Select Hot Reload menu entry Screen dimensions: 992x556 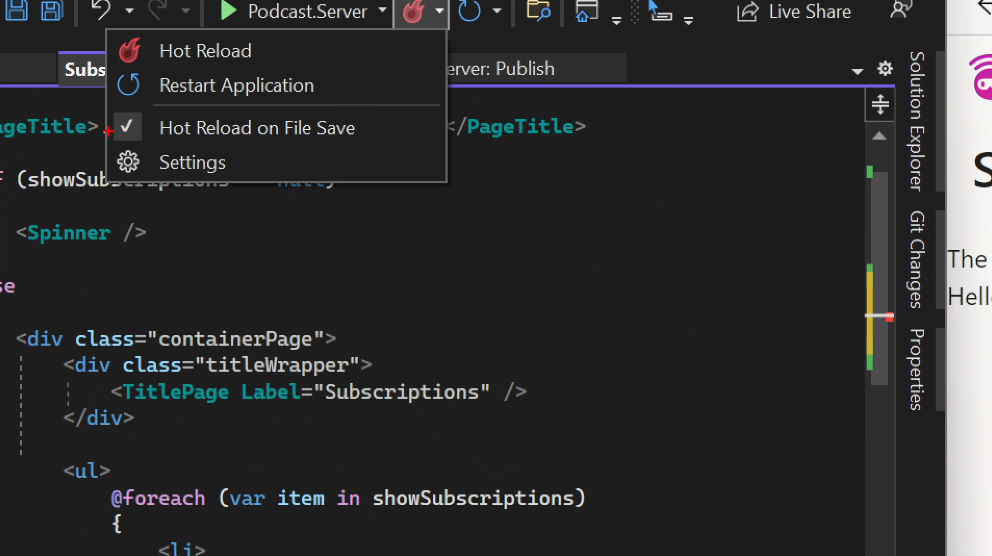tap(205, 51)
